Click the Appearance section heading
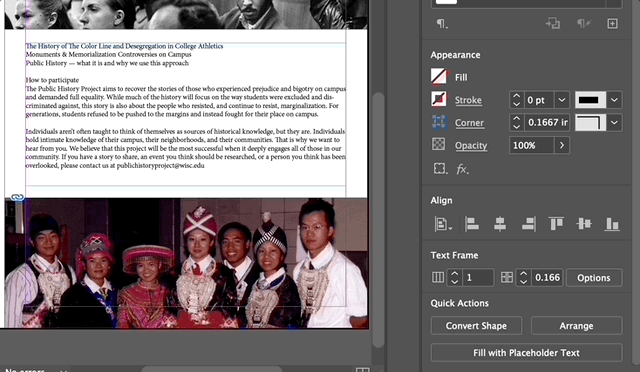The height and width of the screenshot is (372, 640). 455,55
